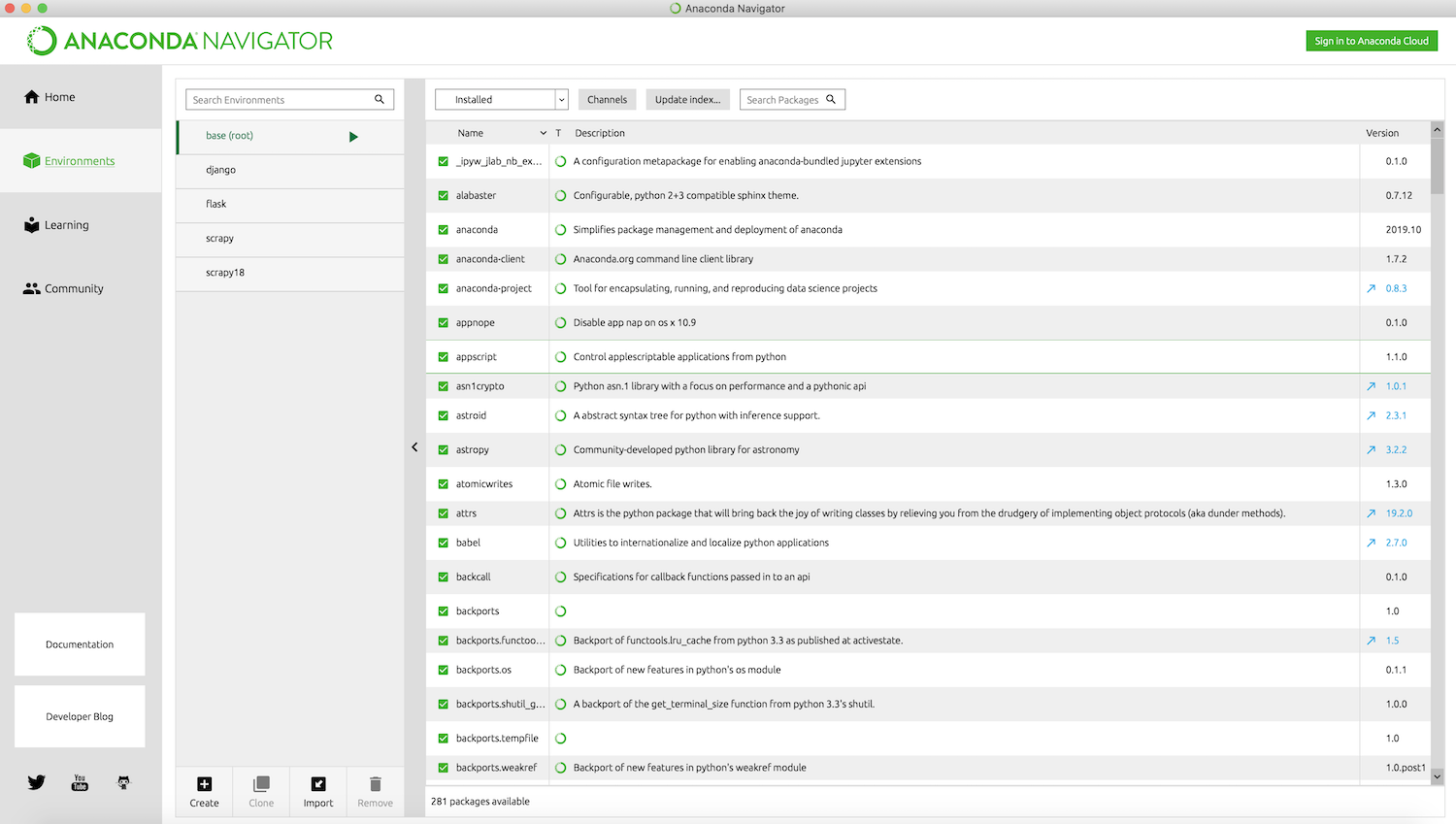1456x824 pixels.
Task: Open the Developer Blog link
Action: pos(80,716)
